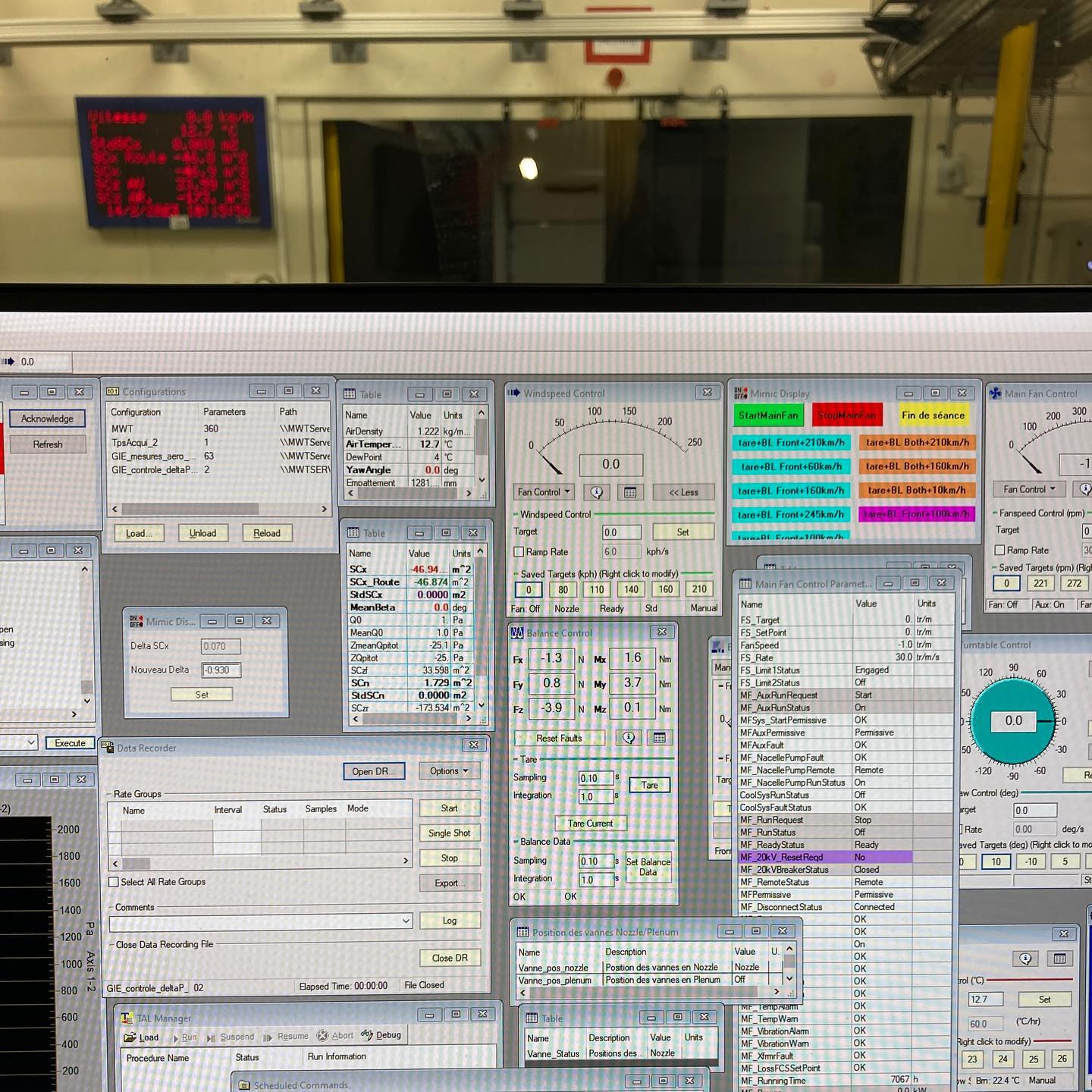Open the Options dropdown in Data Recorder
The width and height of the screenshot is (1092, 1092).
448,771
